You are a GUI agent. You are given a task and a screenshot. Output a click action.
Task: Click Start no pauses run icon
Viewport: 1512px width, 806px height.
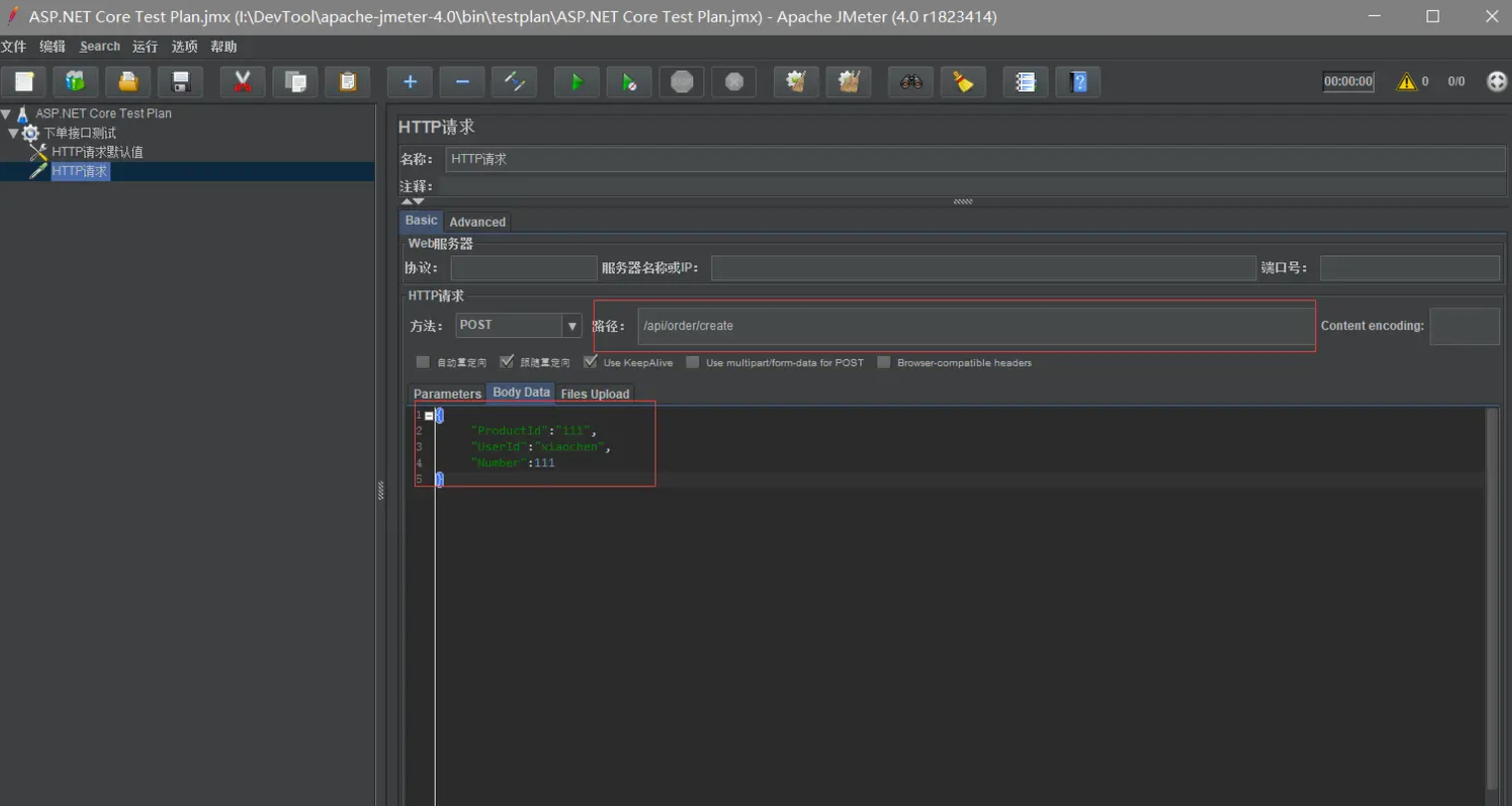(629, 82)
